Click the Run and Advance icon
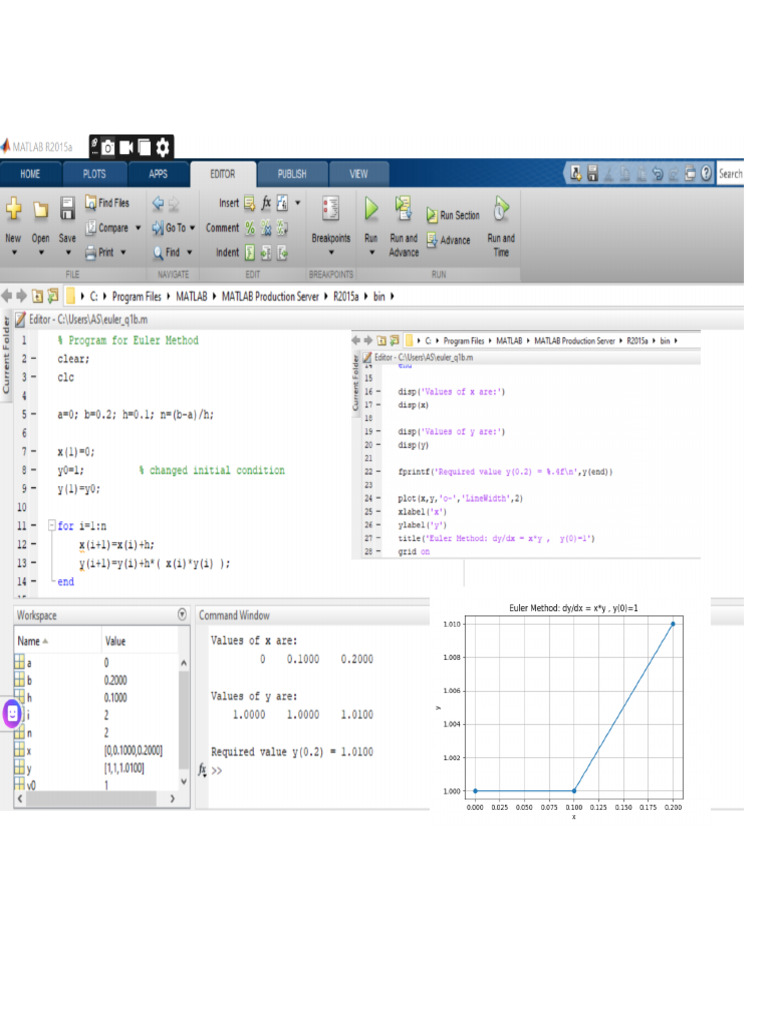The image size is (768, 1024). (x=403, y=208)
